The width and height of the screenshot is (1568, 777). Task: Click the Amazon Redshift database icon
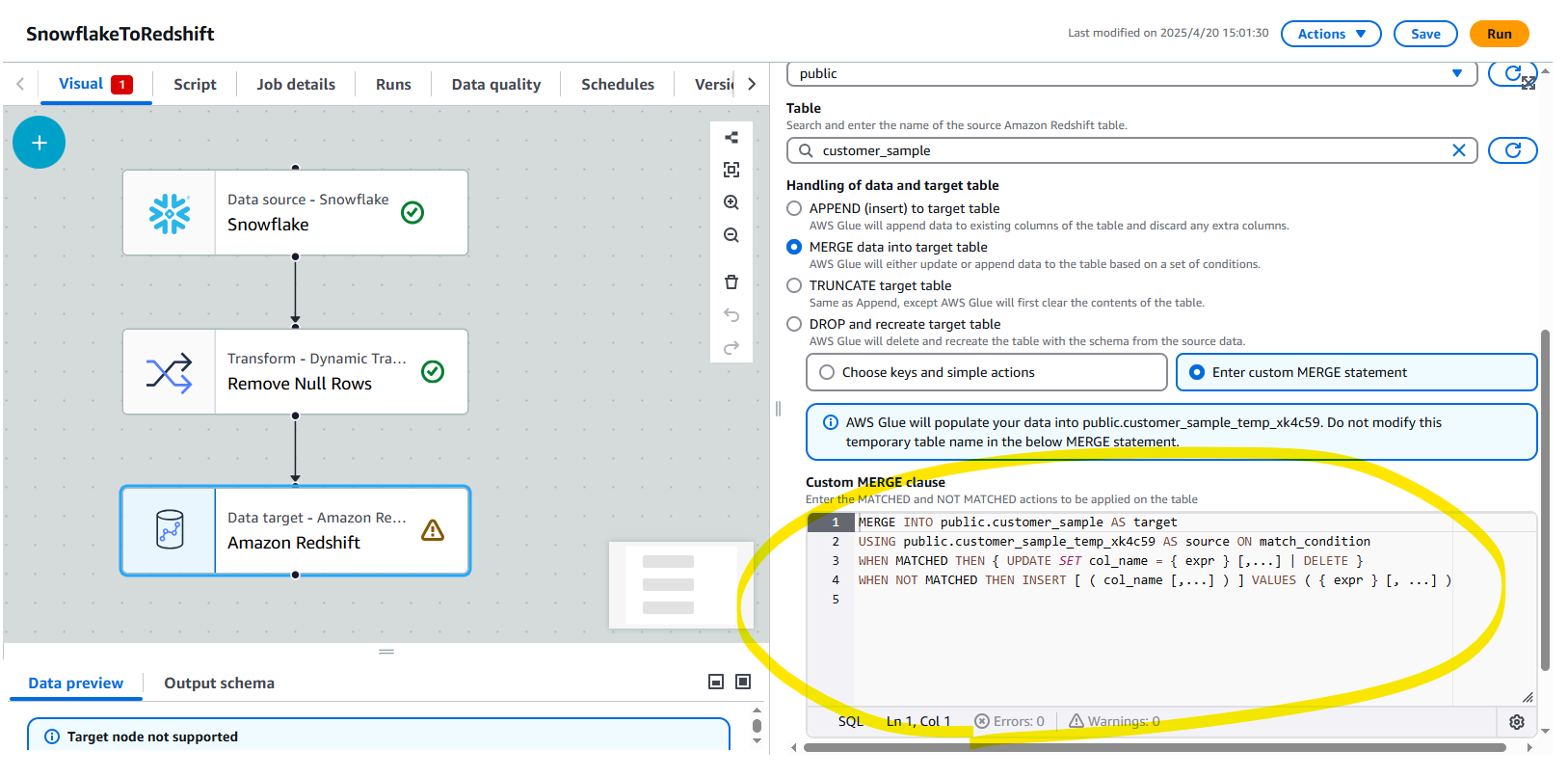click(x=170, y=529)
